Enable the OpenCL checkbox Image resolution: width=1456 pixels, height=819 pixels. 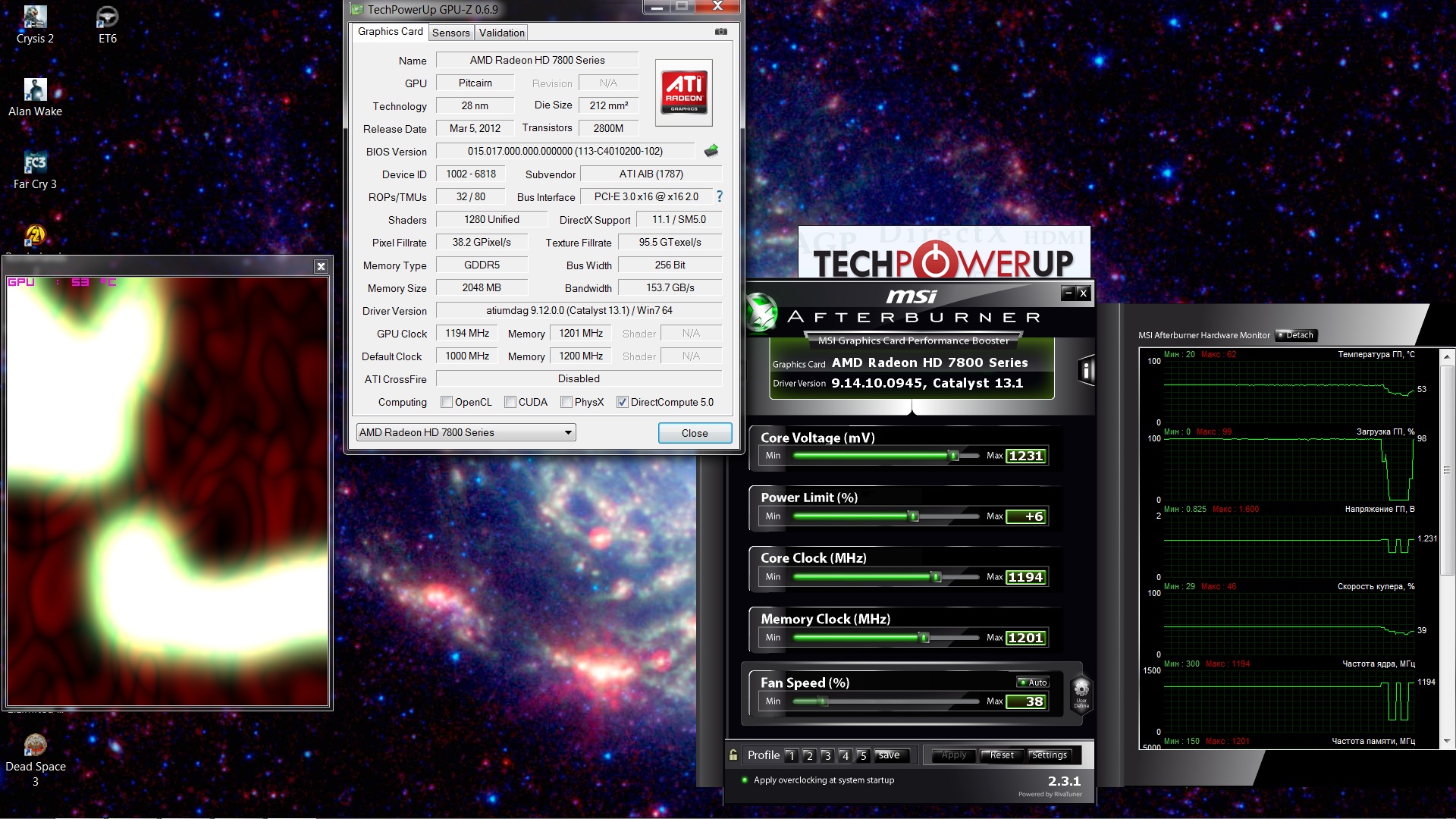pos(447,402)
